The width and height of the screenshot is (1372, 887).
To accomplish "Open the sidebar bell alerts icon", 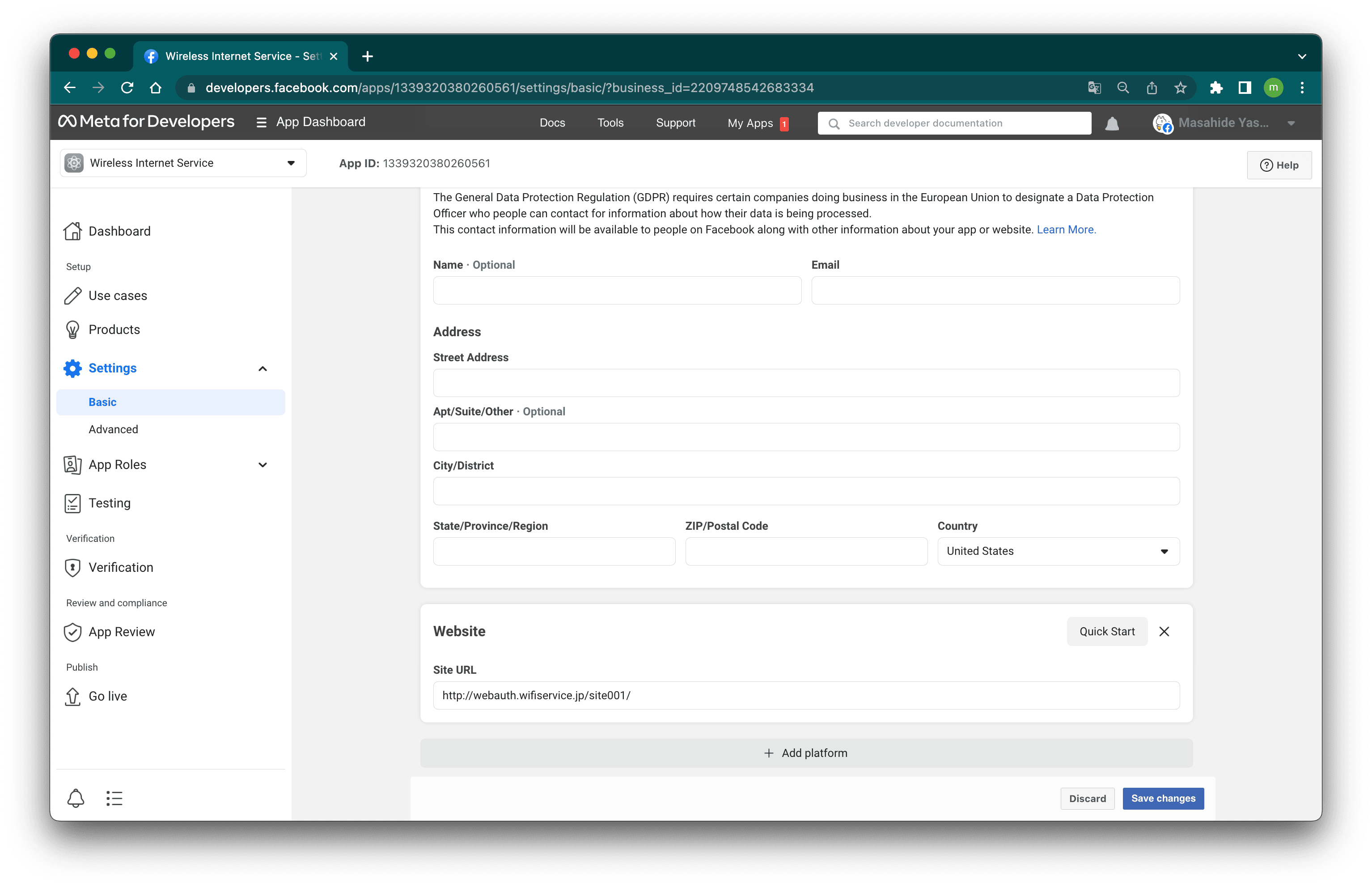I will pos(76,798).
